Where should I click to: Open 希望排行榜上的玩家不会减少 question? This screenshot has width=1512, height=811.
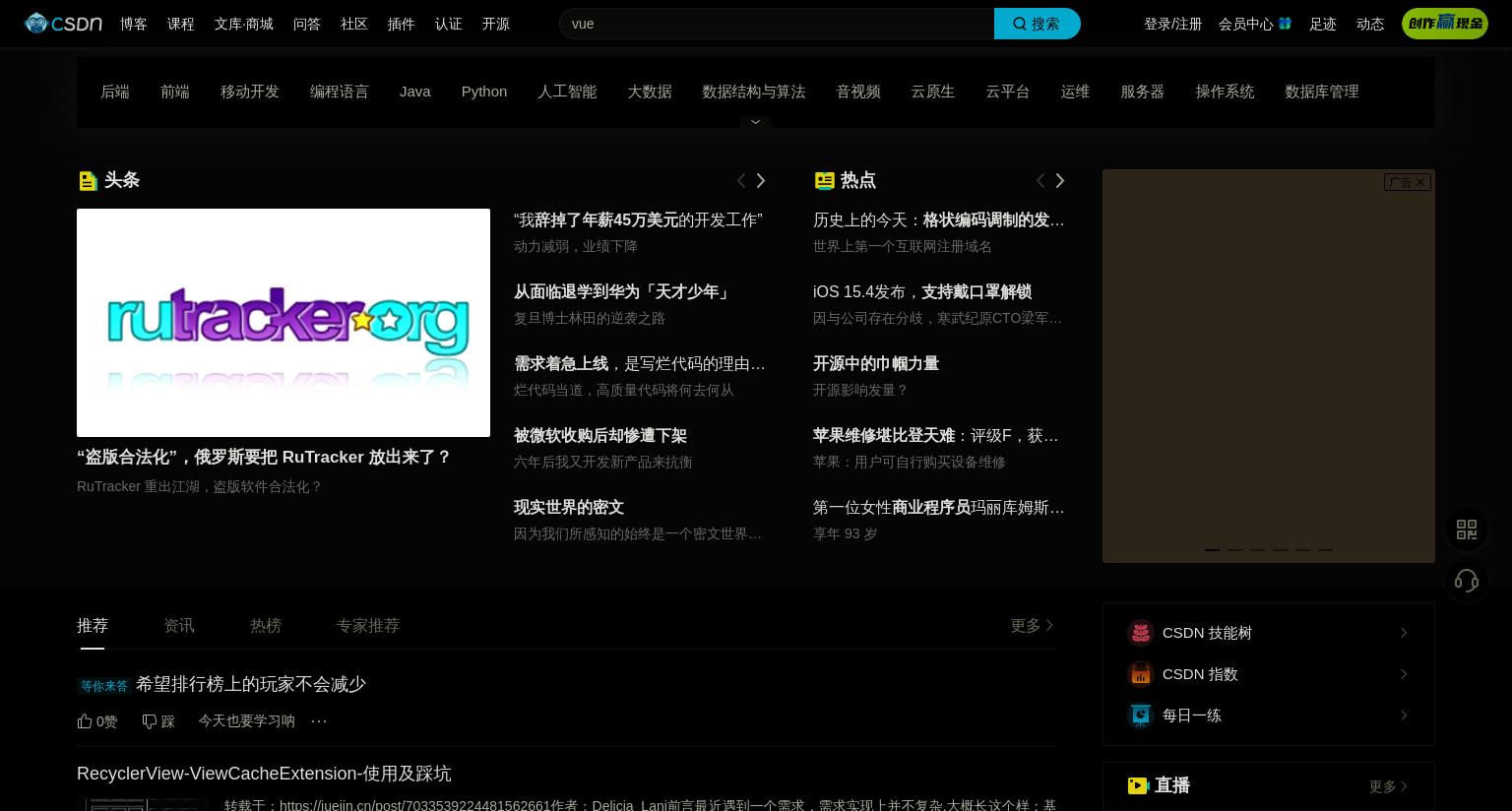[251, 684]
